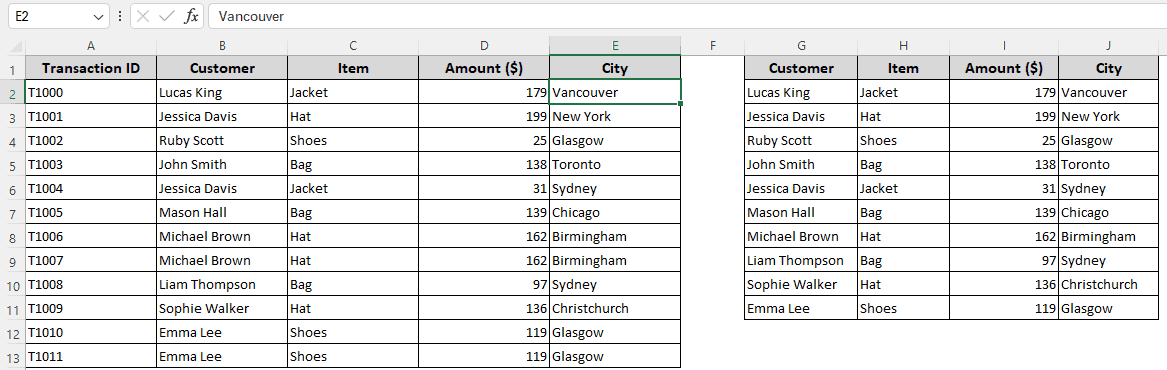Select column J header

click(x=1108, y=46)
